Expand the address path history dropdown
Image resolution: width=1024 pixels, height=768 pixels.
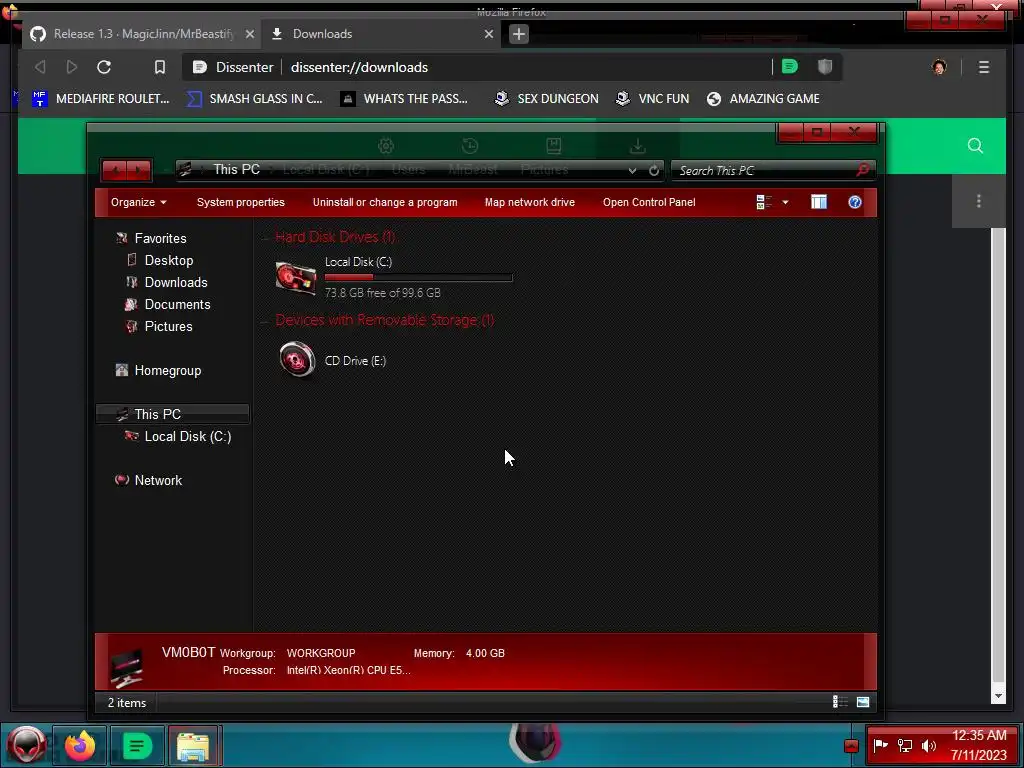click(632, 170)
